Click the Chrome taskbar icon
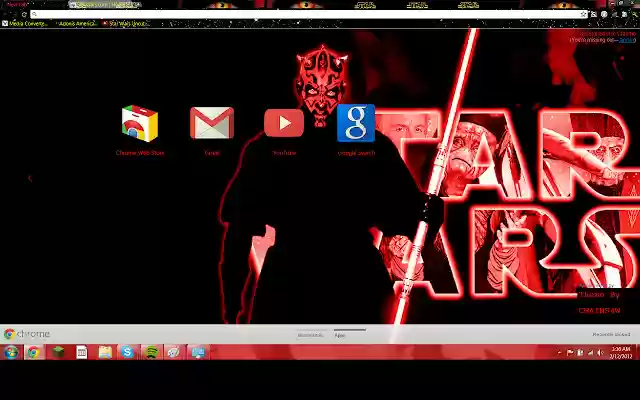The width and height of the screenshot is (640, 400). (34, 352)
